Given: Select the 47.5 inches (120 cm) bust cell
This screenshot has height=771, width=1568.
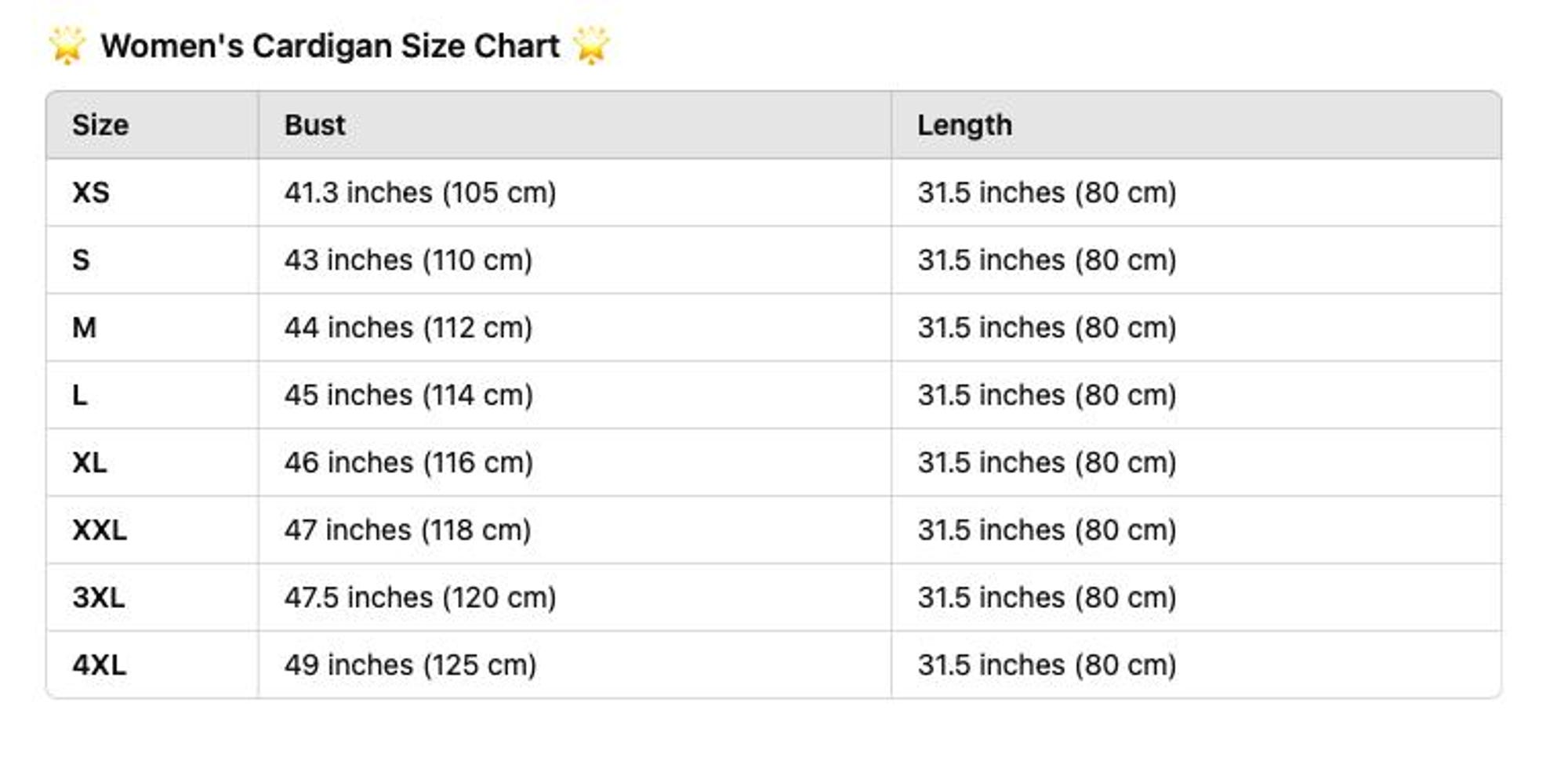Looking at the screenshot, I should 420,598.
